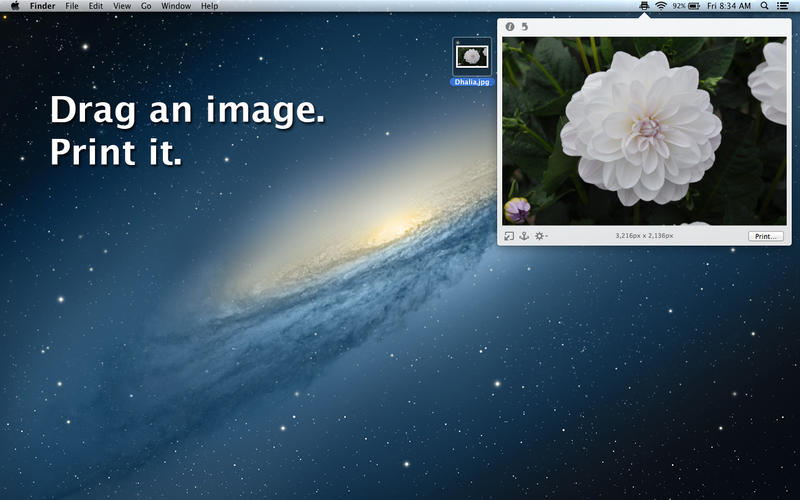This screenshot has height=500, width=800.
Task: Click the resize image icon
Action: [509, 236]
